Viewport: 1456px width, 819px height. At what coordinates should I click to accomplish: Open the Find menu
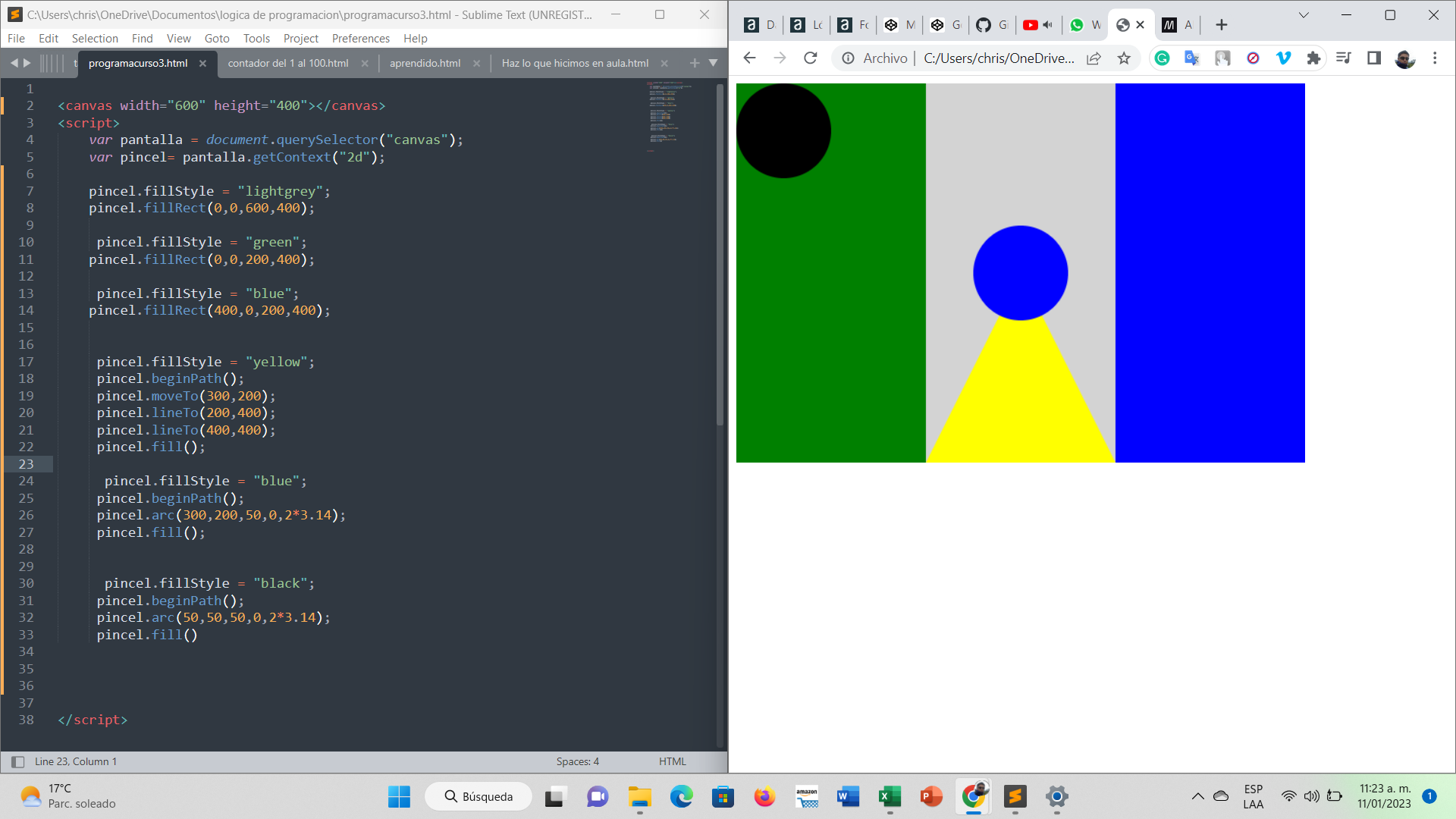click(143, 39)
